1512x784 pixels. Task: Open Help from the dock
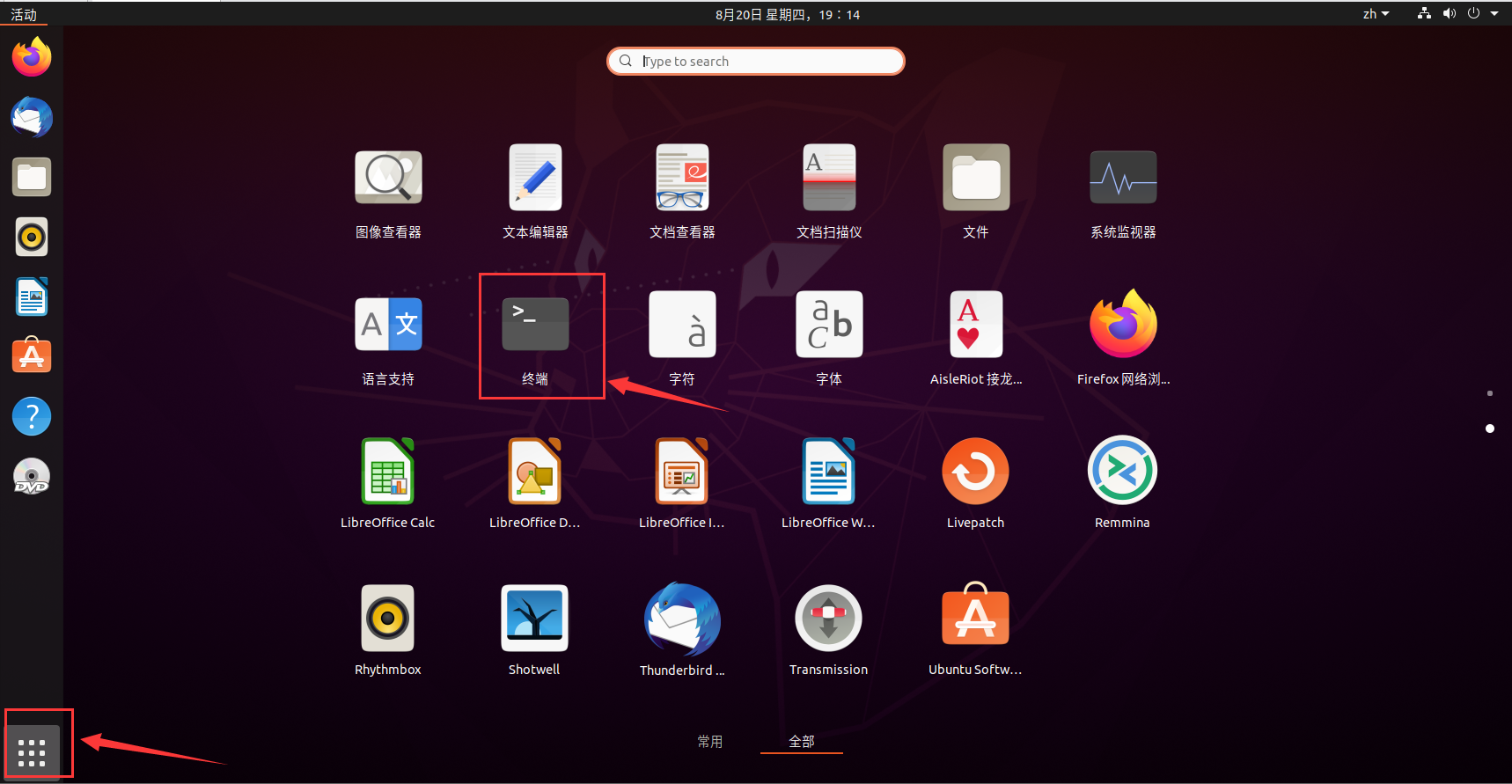pos(32,416)
